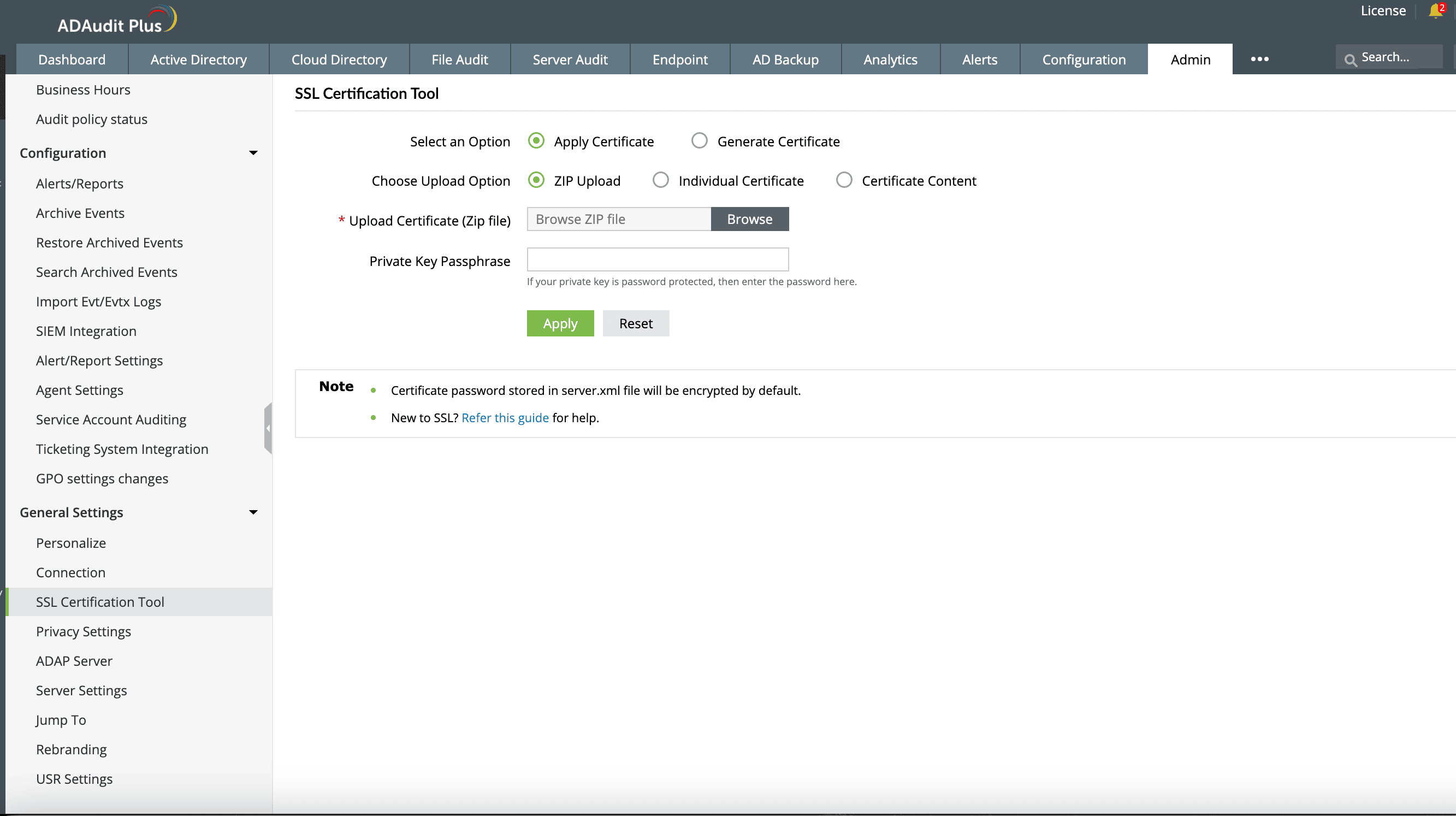Open Rebranding
Viewport: 1456px width, 816px height.
tap(71, 749)
